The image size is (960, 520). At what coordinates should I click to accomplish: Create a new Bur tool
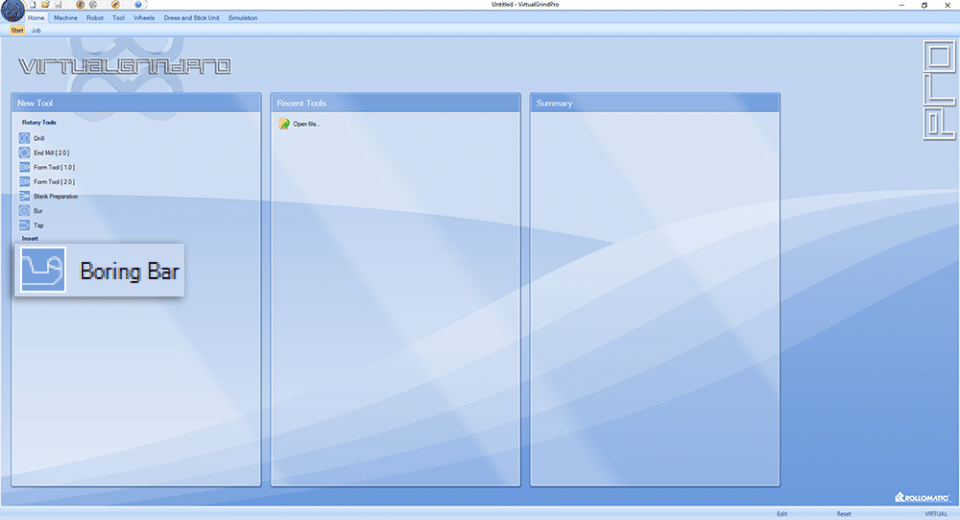(38, 211)
